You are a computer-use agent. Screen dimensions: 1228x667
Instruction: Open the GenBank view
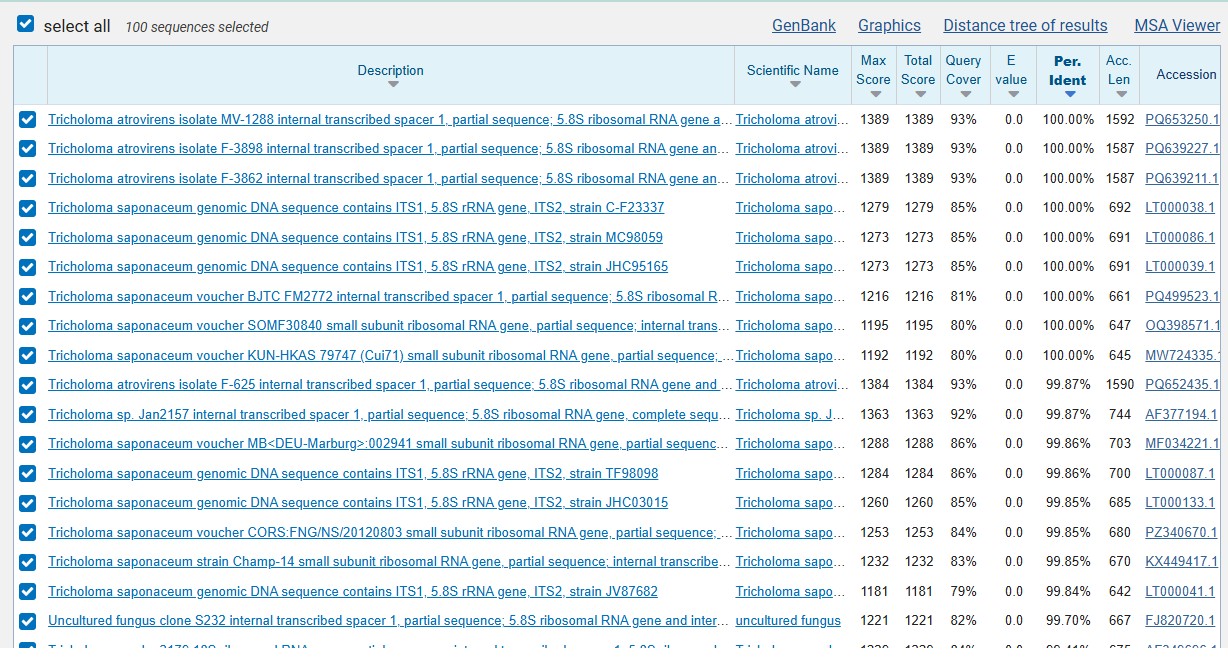click(x=804, y=26)
